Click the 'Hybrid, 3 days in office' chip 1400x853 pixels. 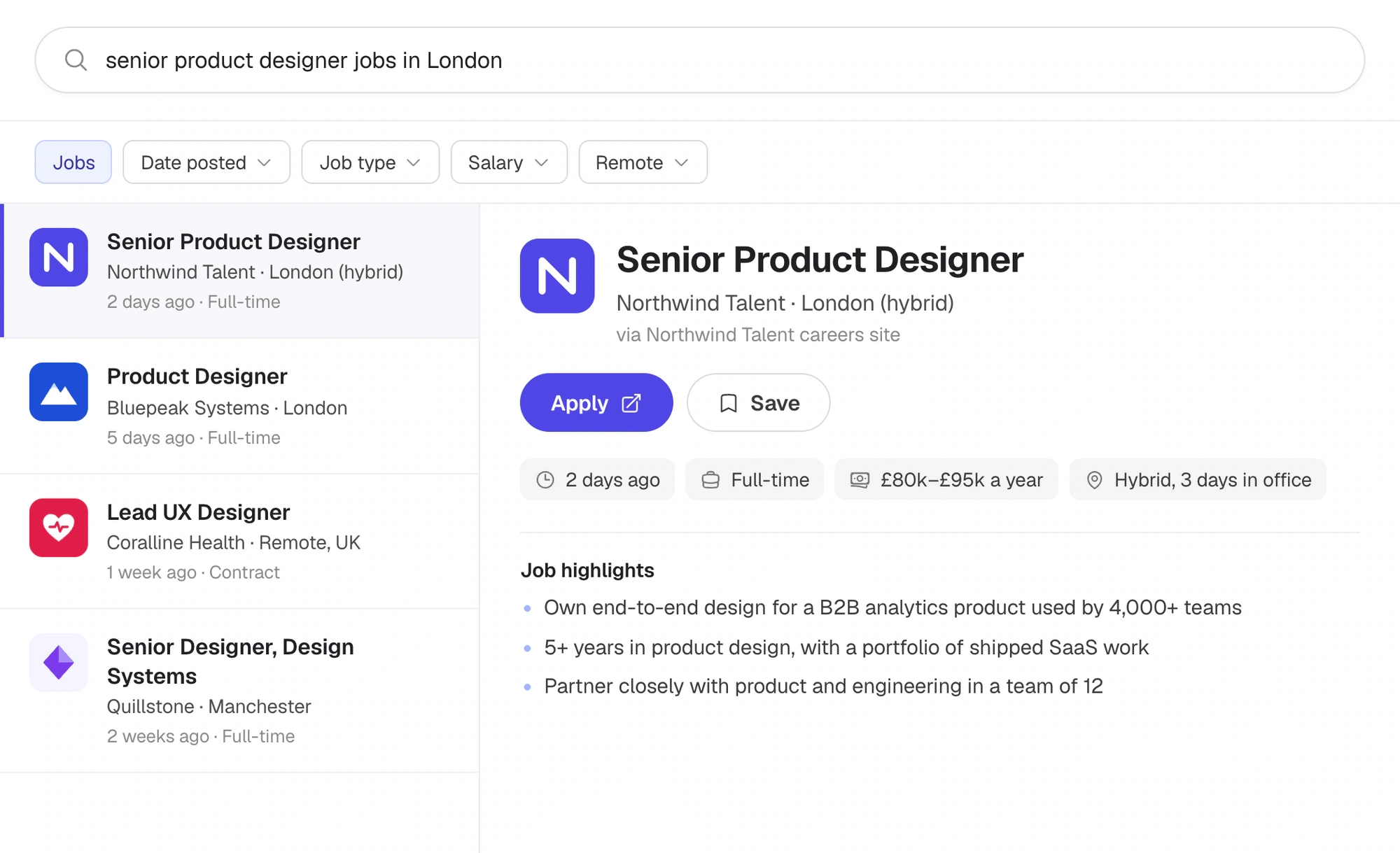1198,479
